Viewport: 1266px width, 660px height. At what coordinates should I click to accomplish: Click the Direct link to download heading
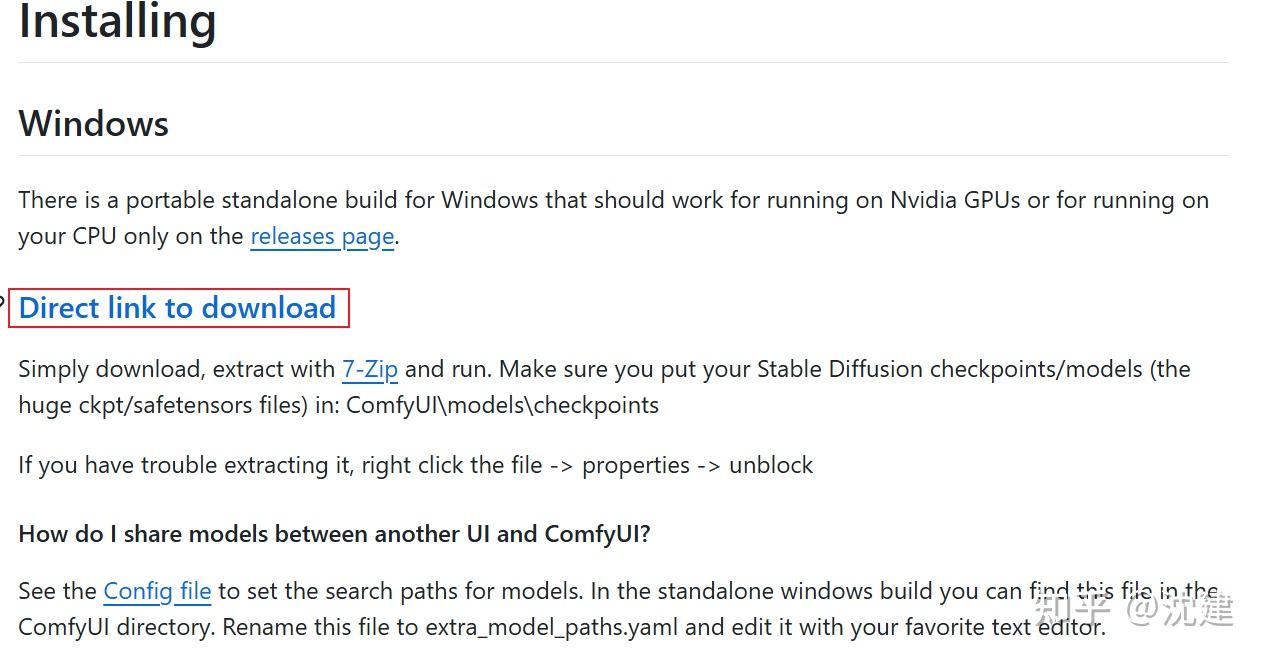point(178,308)
